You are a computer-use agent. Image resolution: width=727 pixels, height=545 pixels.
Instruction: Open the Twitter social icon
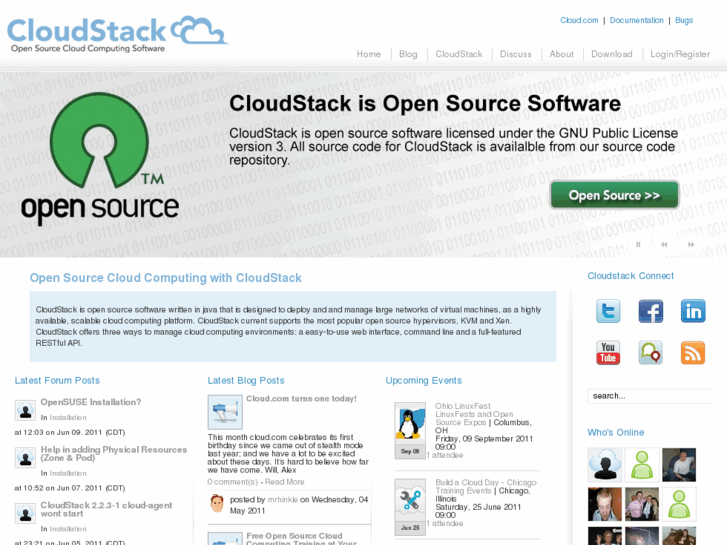(608, 311)
